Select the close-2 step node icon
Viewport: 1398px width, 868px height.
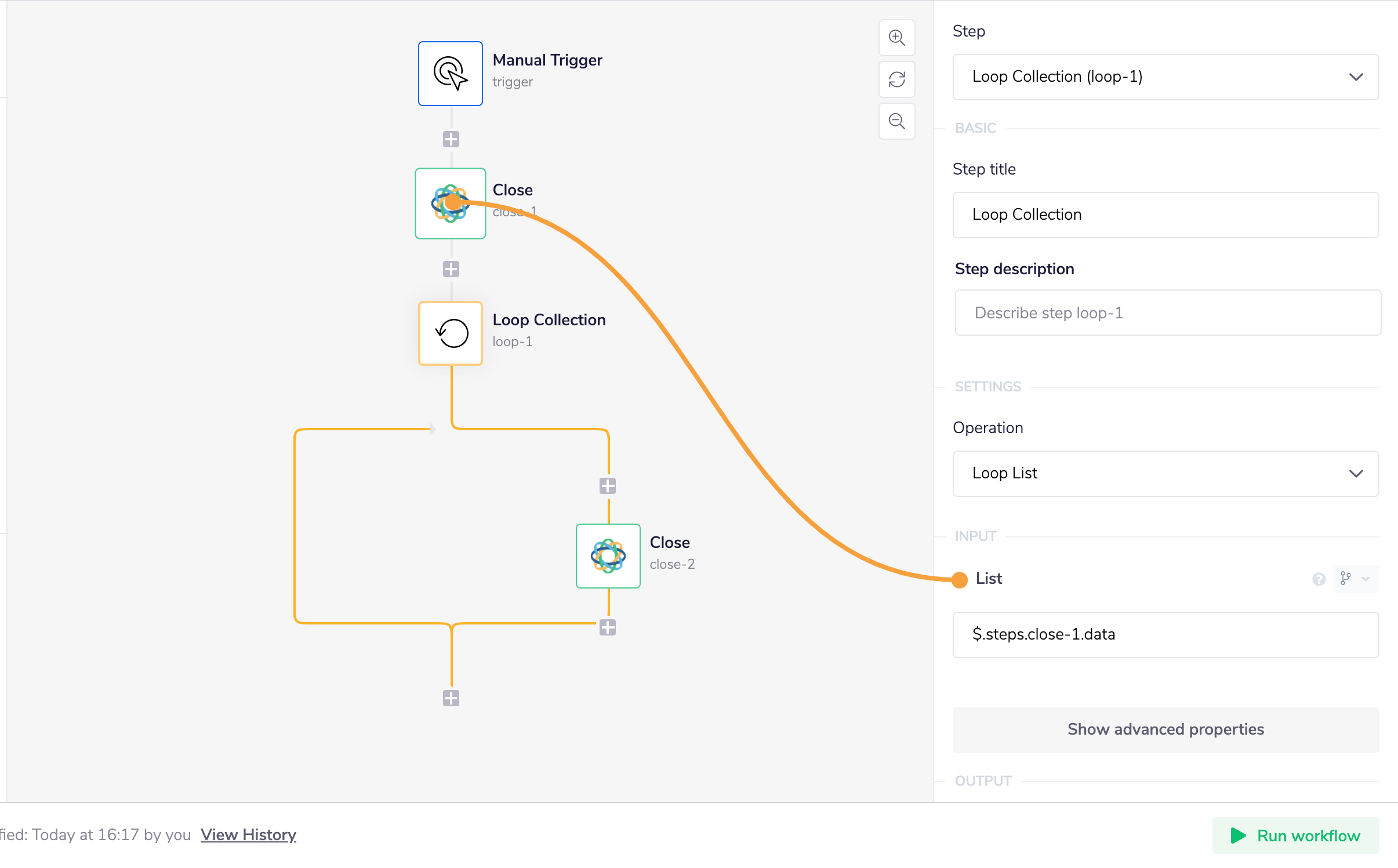click(x=608, y=556)
